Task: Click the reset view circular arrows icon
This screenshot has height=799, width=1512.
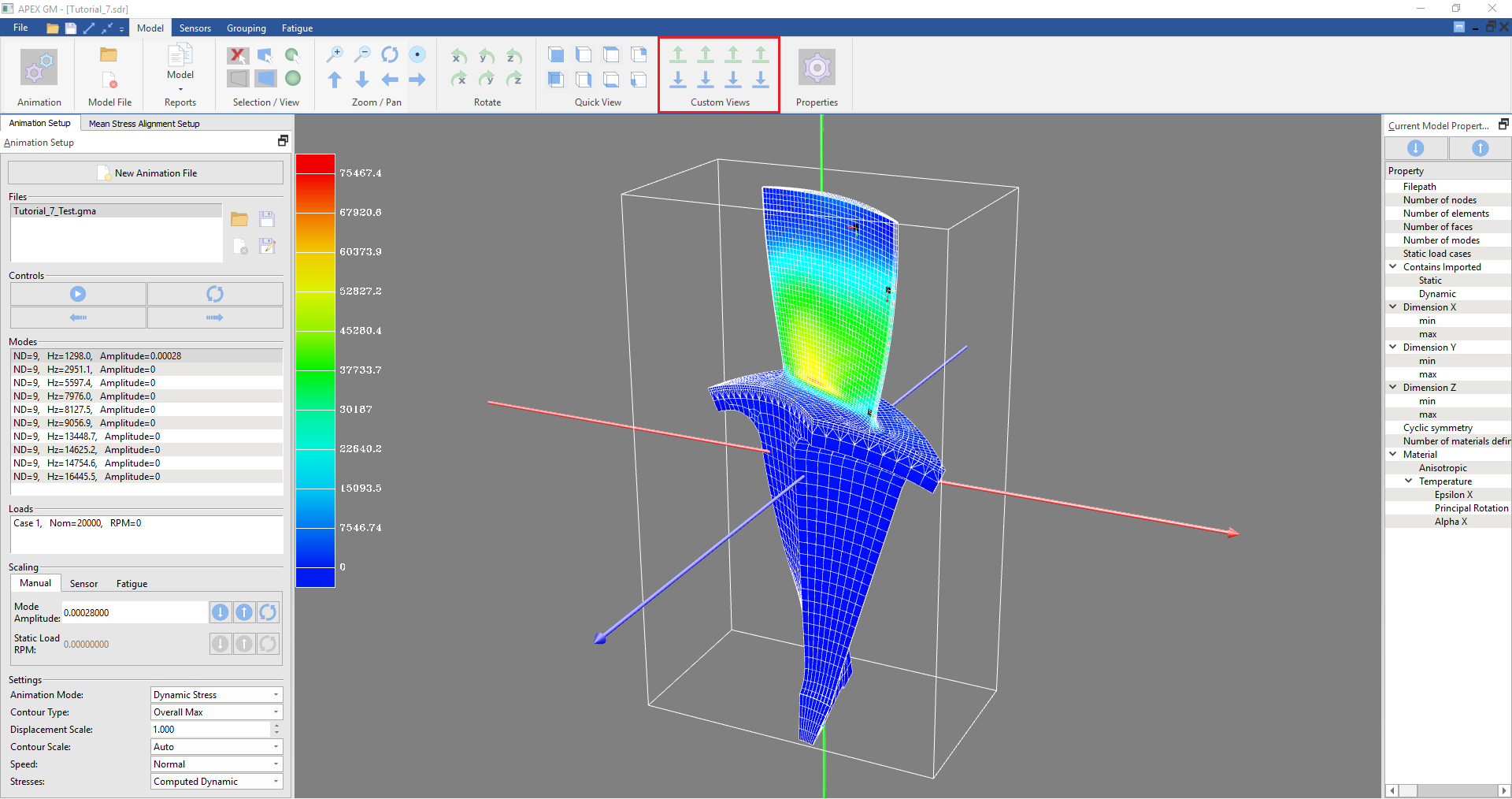Action: [390, 54]
